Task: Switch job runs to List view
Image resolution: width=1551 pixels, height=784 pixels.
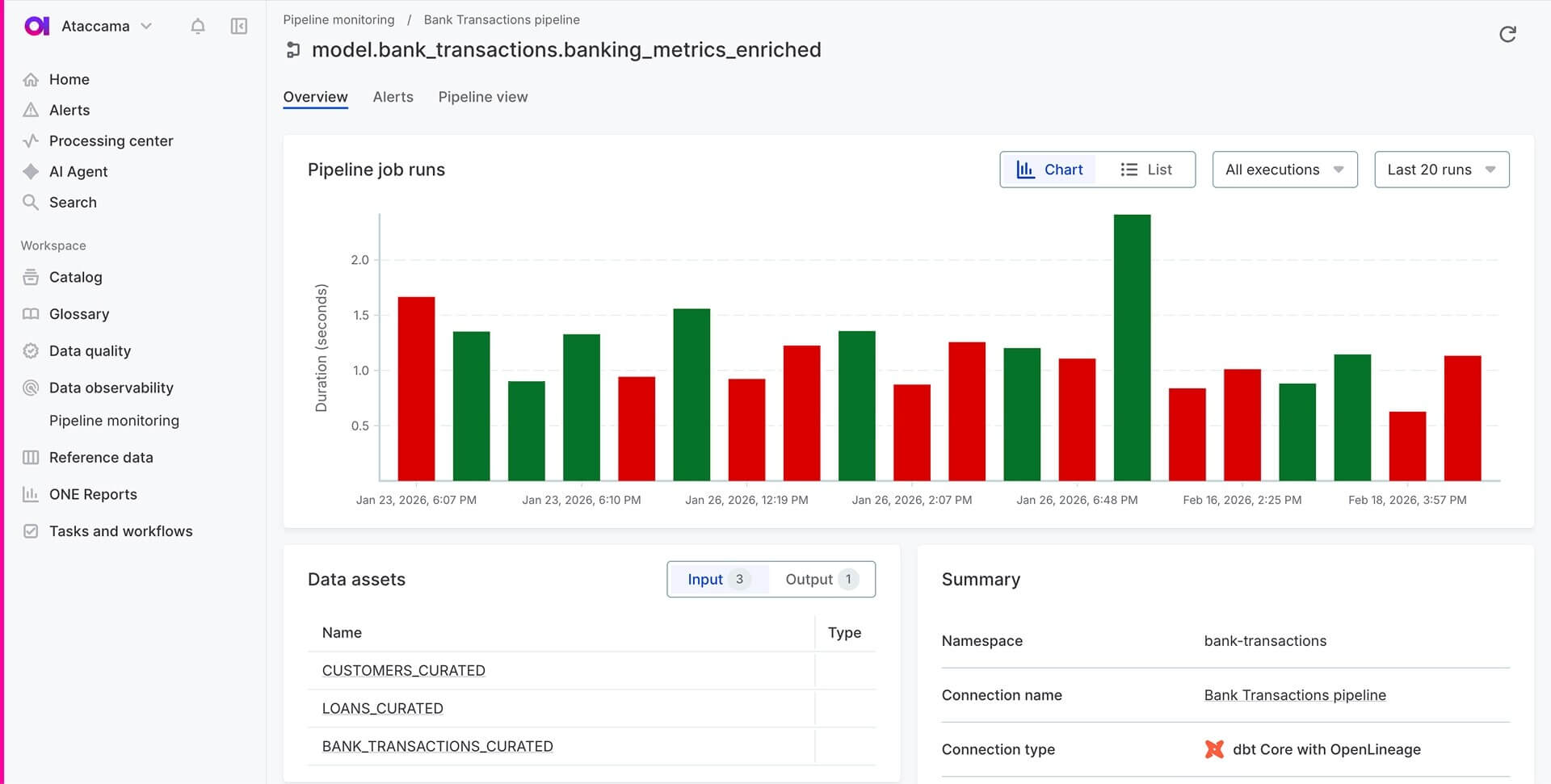Action: tap(1145, 170)
